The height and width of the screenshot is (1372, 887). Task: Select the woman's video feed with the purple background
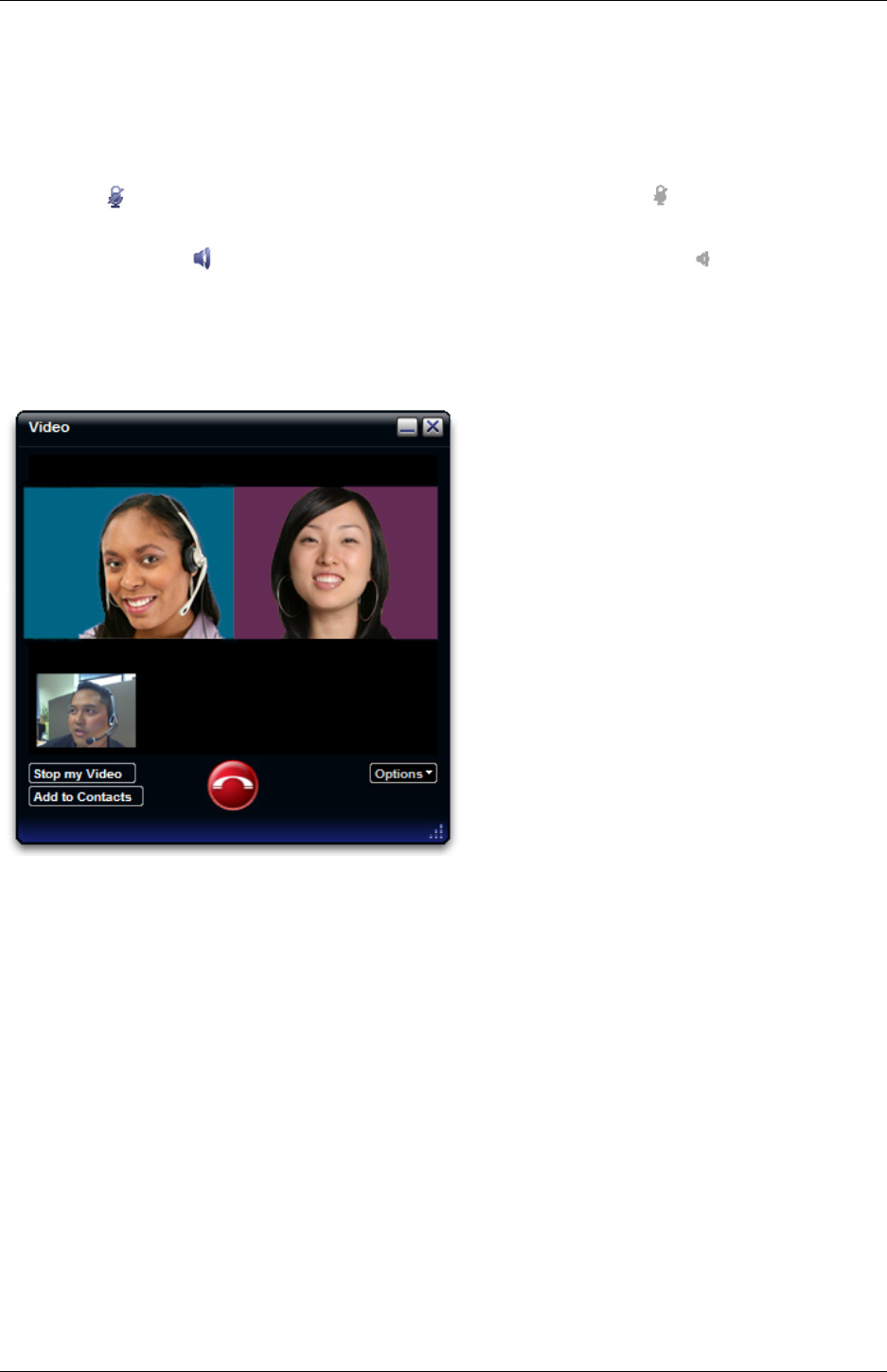(336, 562)
